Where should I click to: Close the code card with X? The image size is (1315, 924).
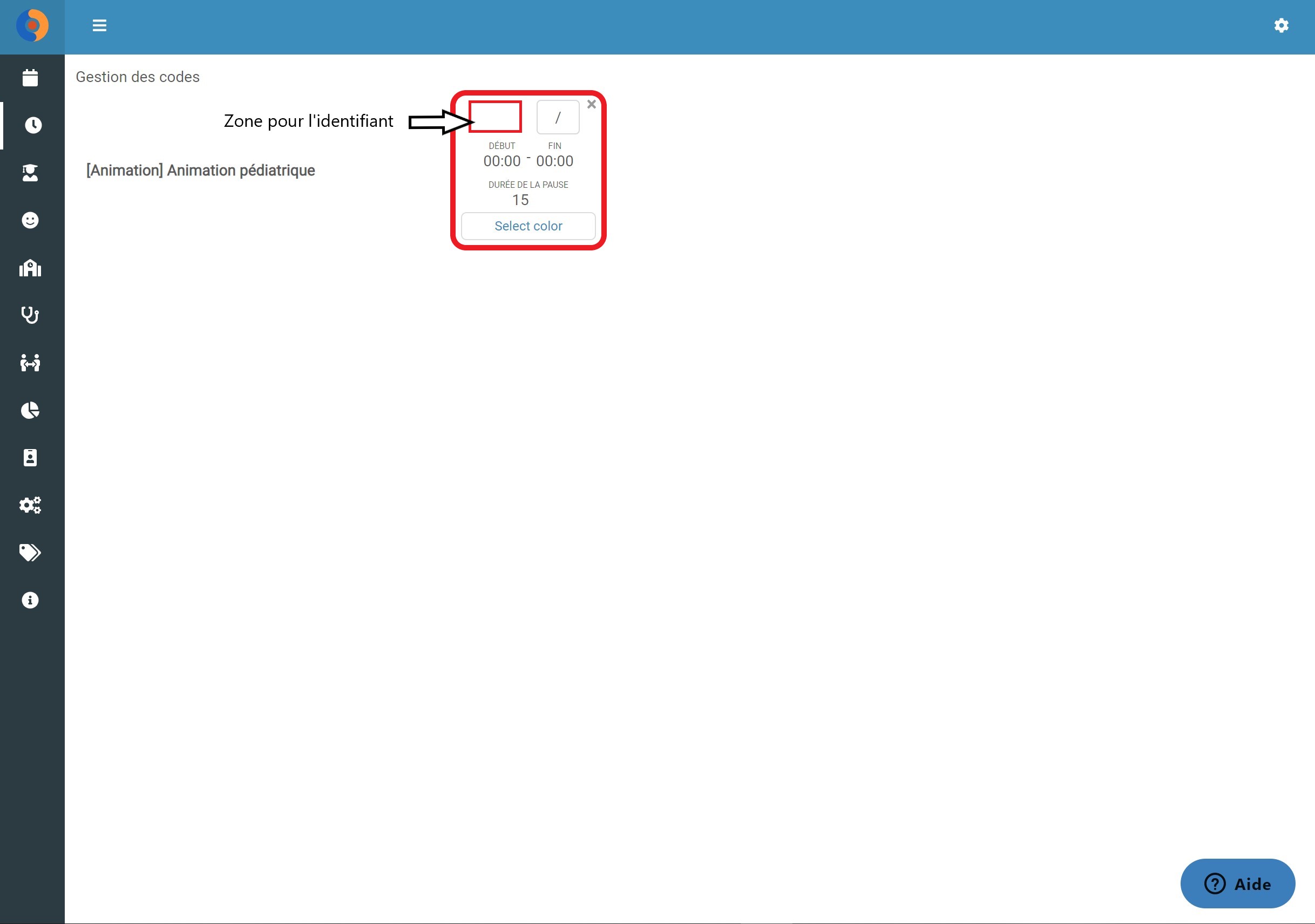pyautogui.click(x=592, y=104)
